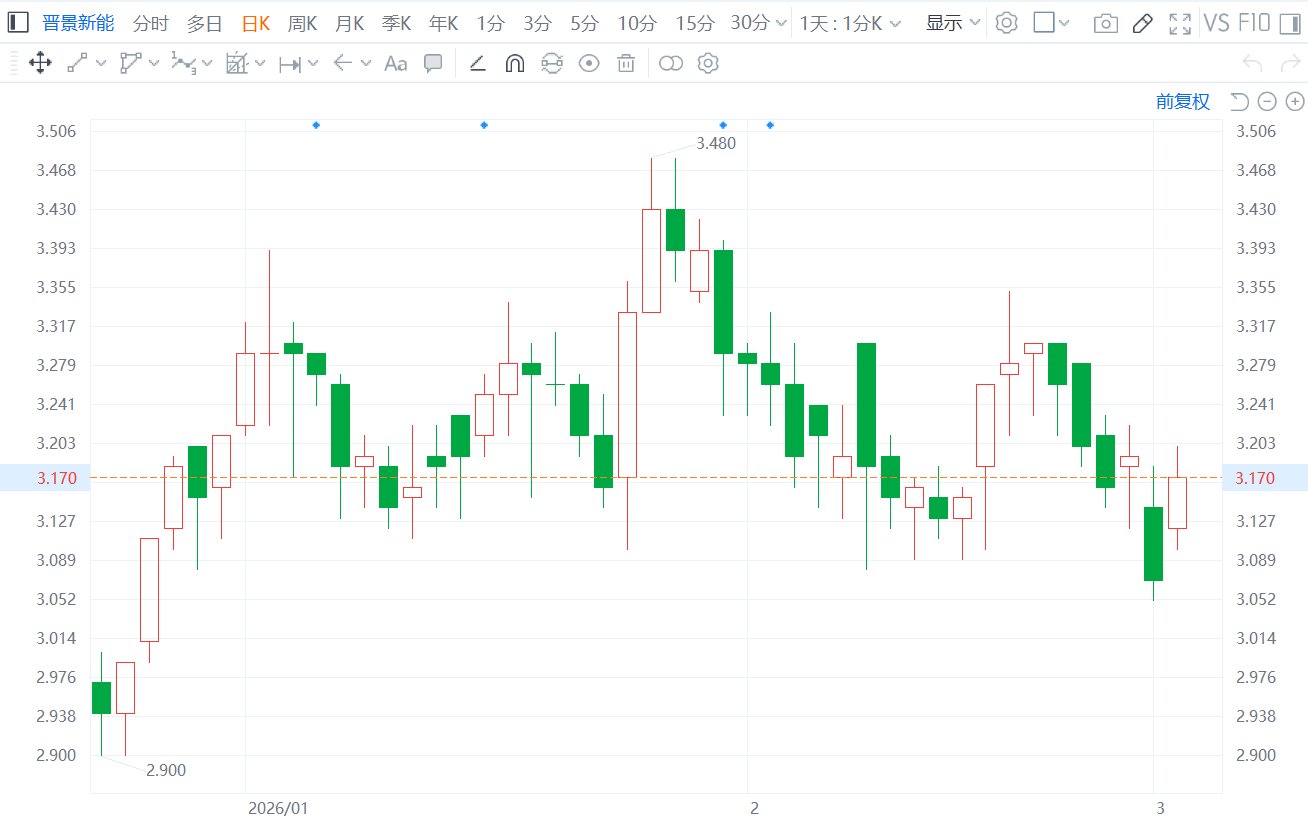Select the move/pan crosshair tool
The width and height of the screenshot is (1308, 828).
click(40, 64)
